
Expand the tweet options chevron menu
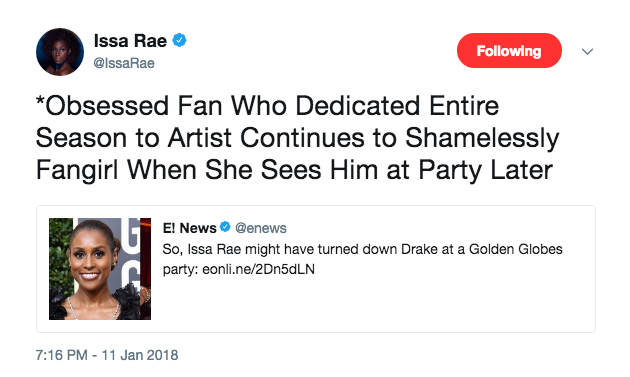pos(587,51)
